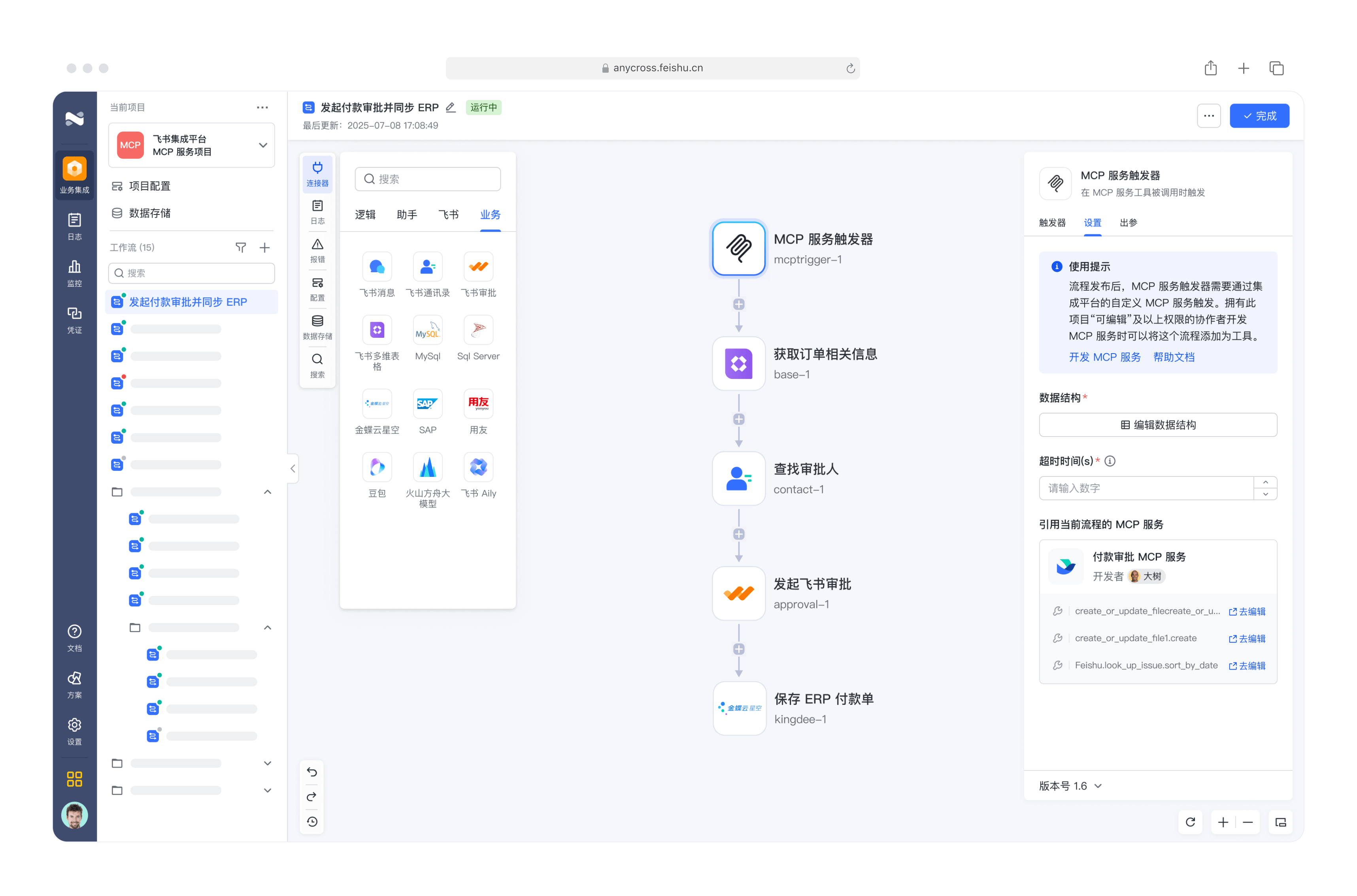Expand the last collapsed workflow folder
The width and height of the screenshot is (1357, 896).
click(267, 790)
